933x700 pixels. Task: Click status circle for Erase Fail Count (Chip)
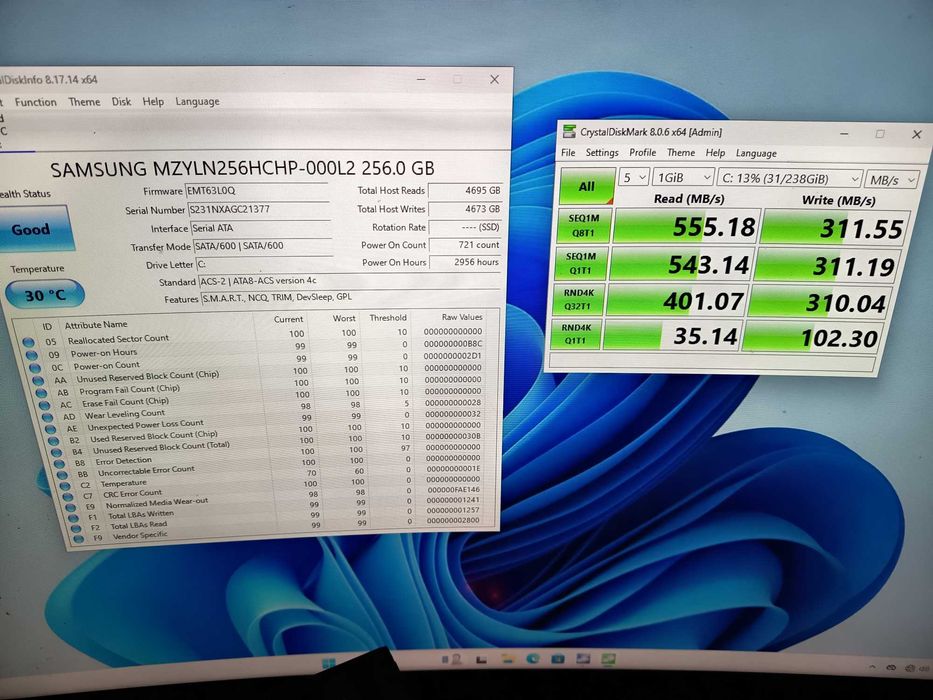44,405
